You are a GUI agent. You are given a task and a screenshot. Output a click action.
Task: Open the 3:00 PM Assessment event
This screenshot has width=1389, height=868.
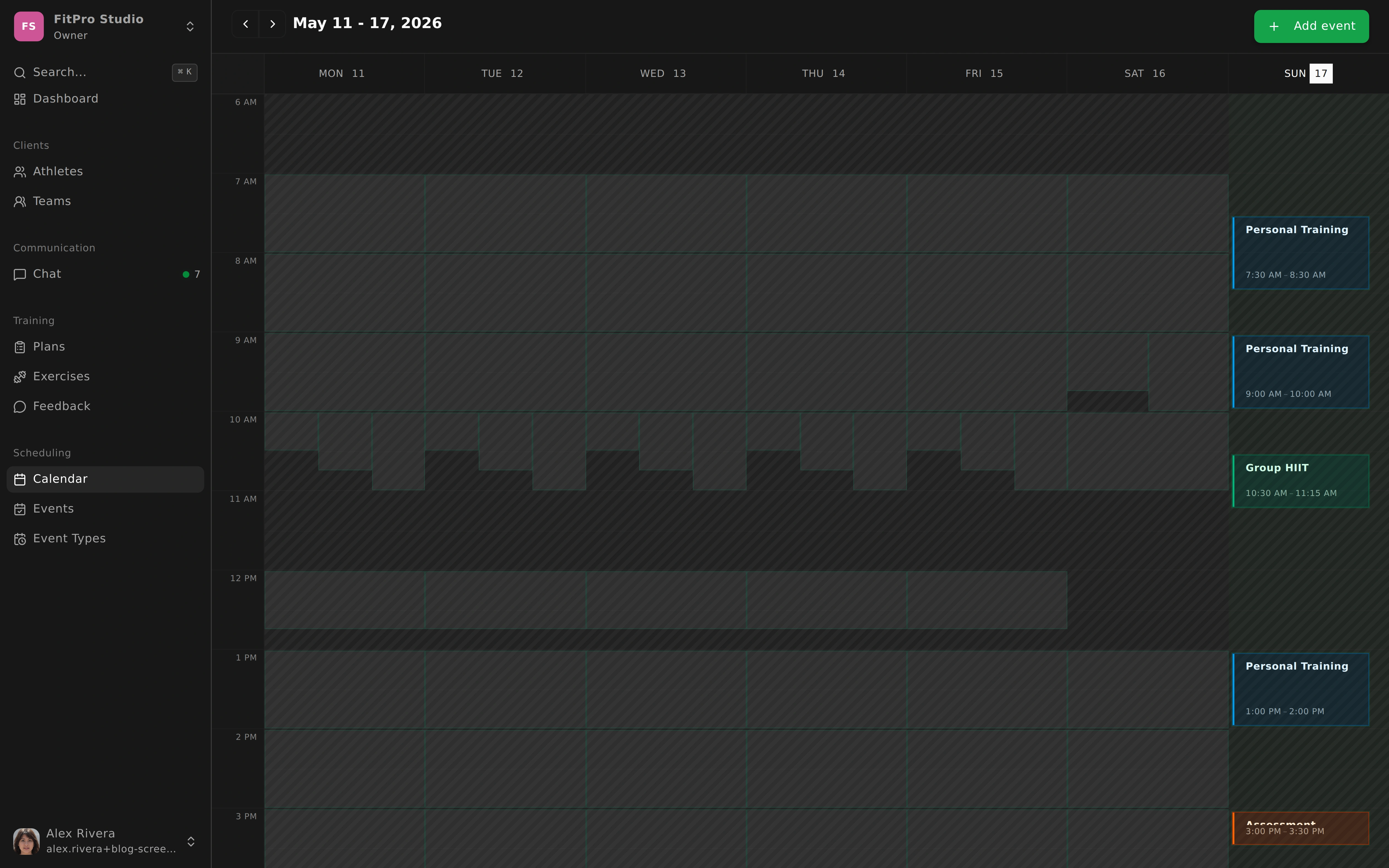pyautogui.click(x=1301, y=828)
